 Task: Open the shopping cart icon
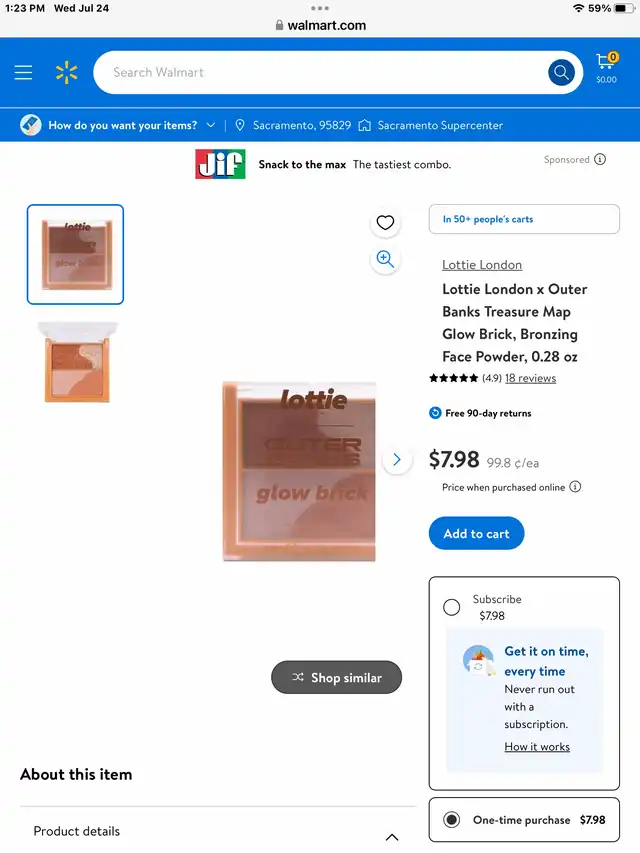[x=606, y=68]
